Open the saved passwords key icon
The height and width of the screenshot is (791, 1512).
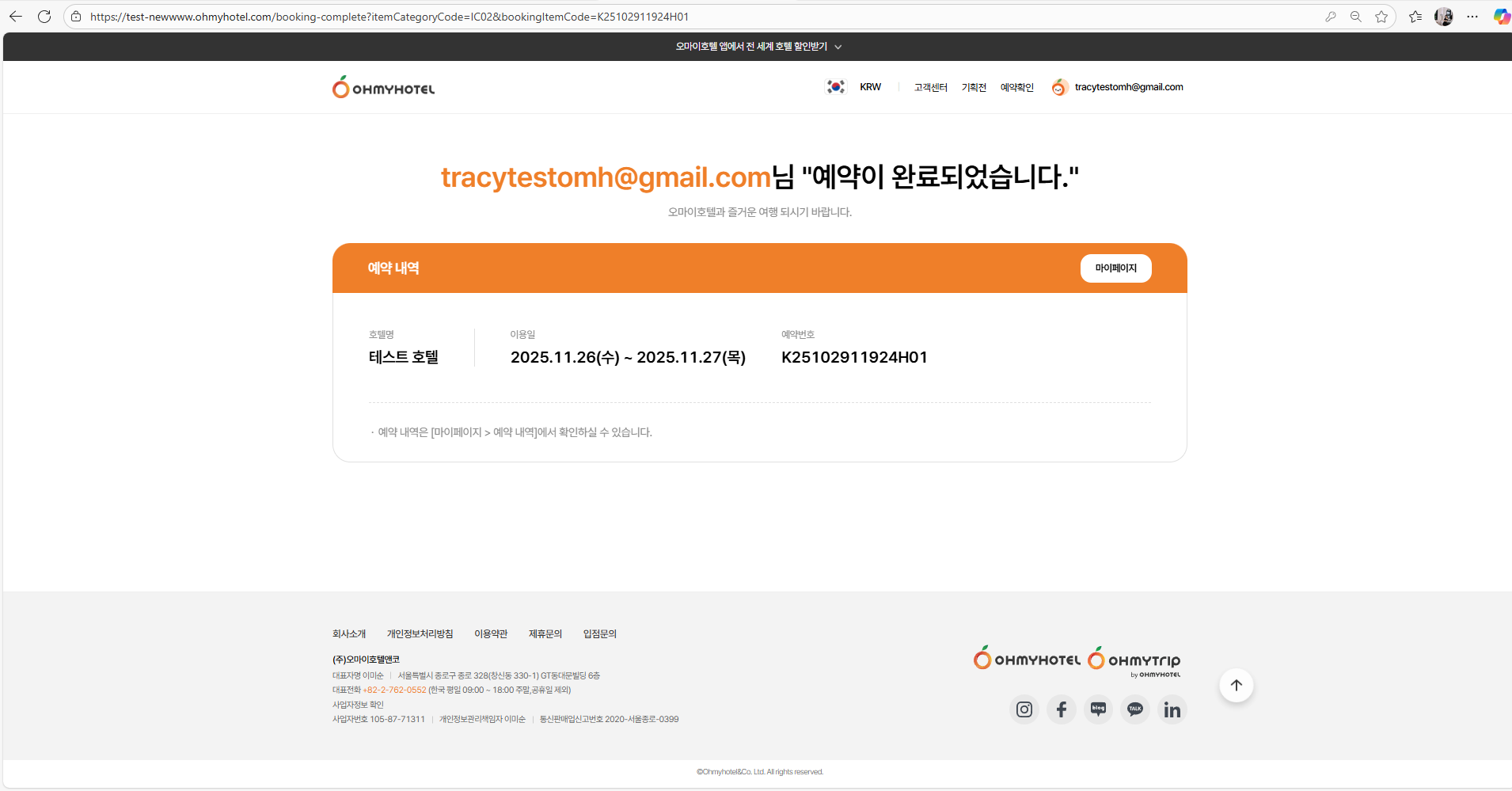[1331, 17]
